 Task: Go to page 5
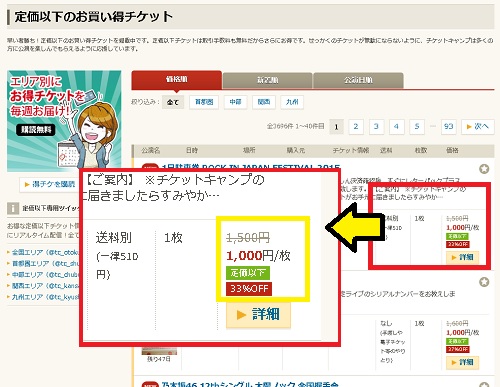pos(417,127)
